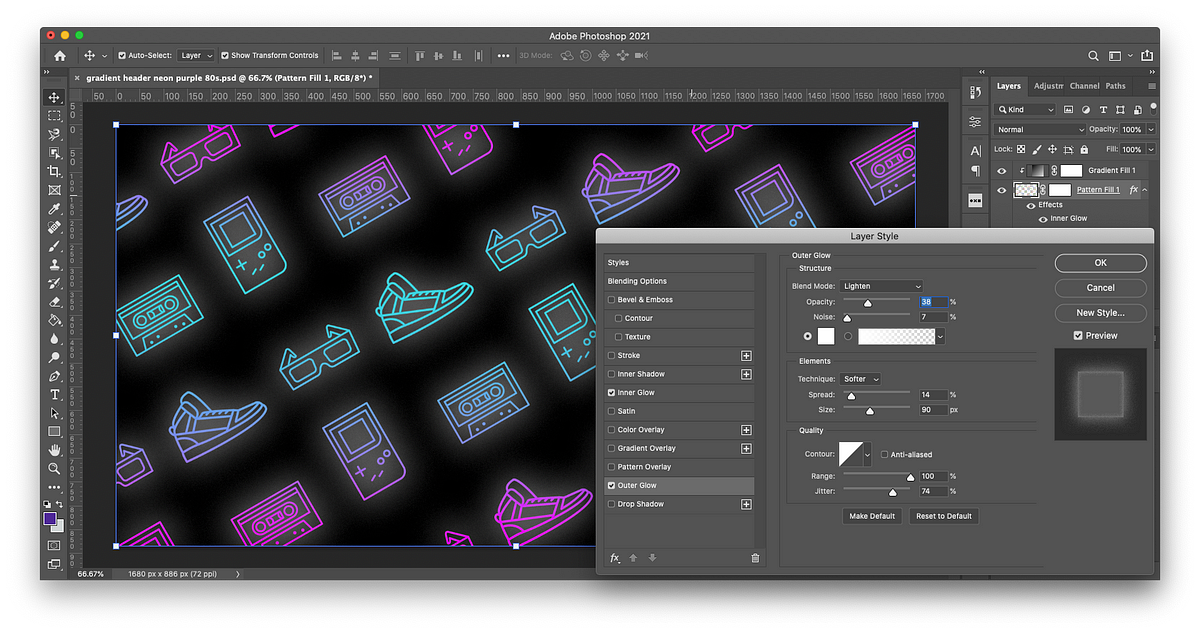Hide the Gradient Fill 1 layer
Viewport: 1200px width, 633px height.
[1002, 171]
